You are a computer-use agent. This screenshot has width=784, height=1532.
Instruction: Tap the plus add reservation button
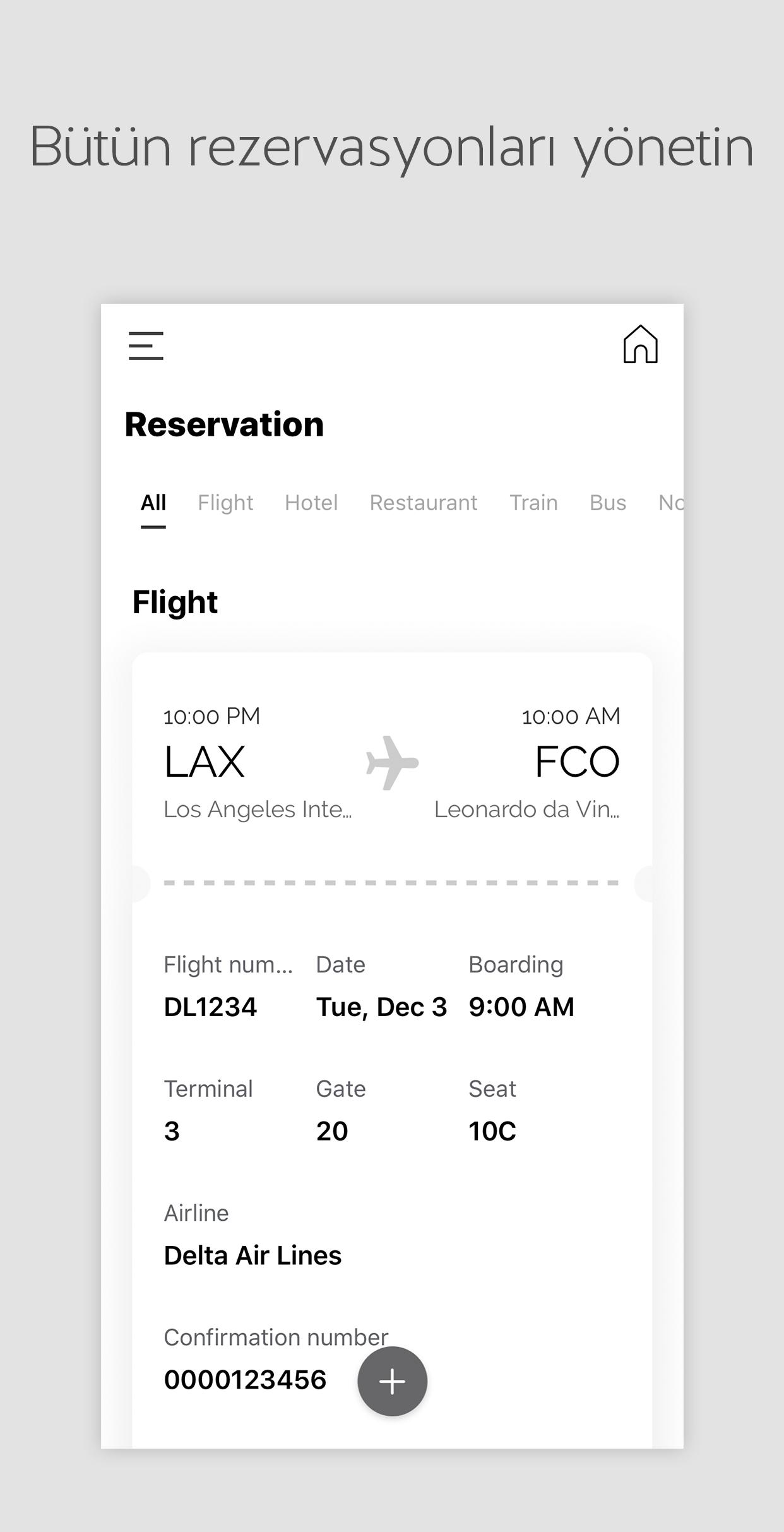[392, 1381]
